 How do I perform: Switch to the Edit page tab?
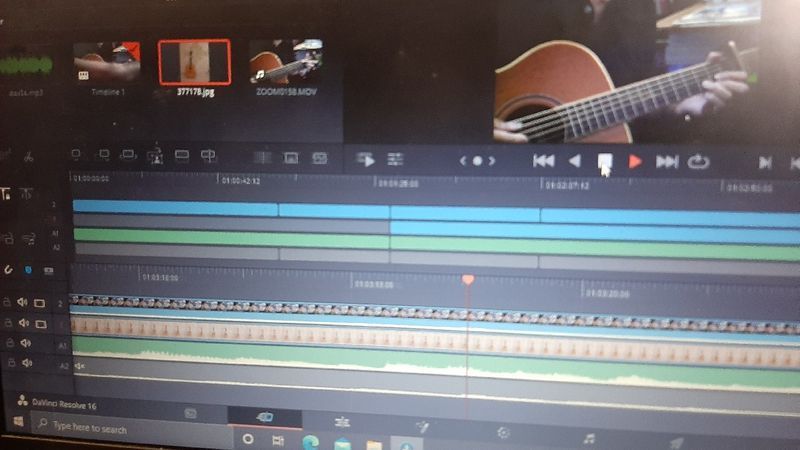[x=342, y=422]
